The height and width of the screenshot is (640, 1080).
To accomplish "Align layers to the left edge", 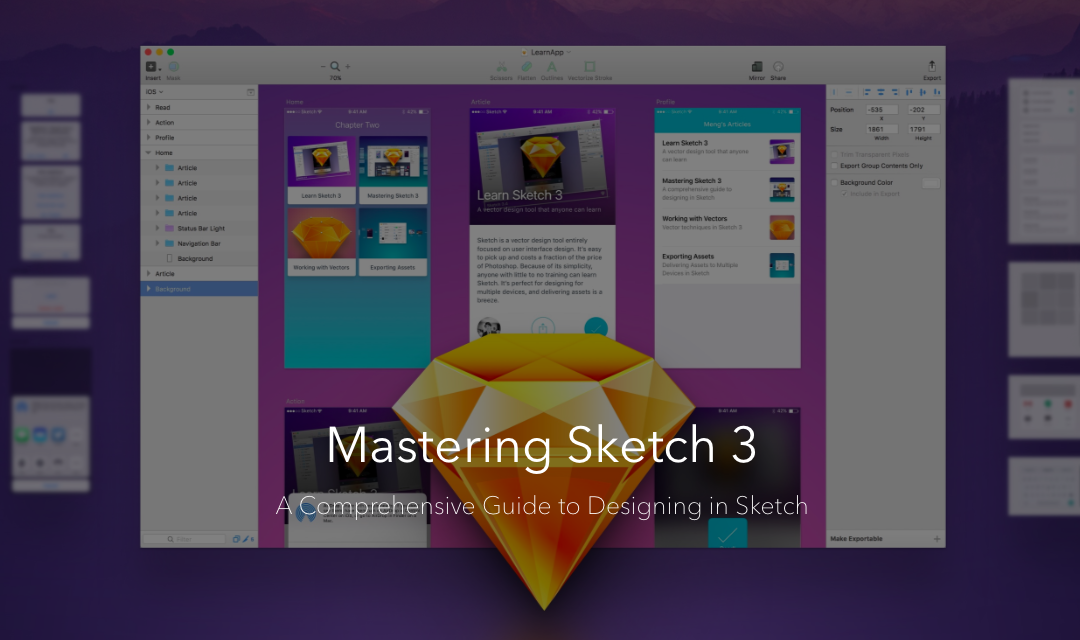I will coord(867,92).
